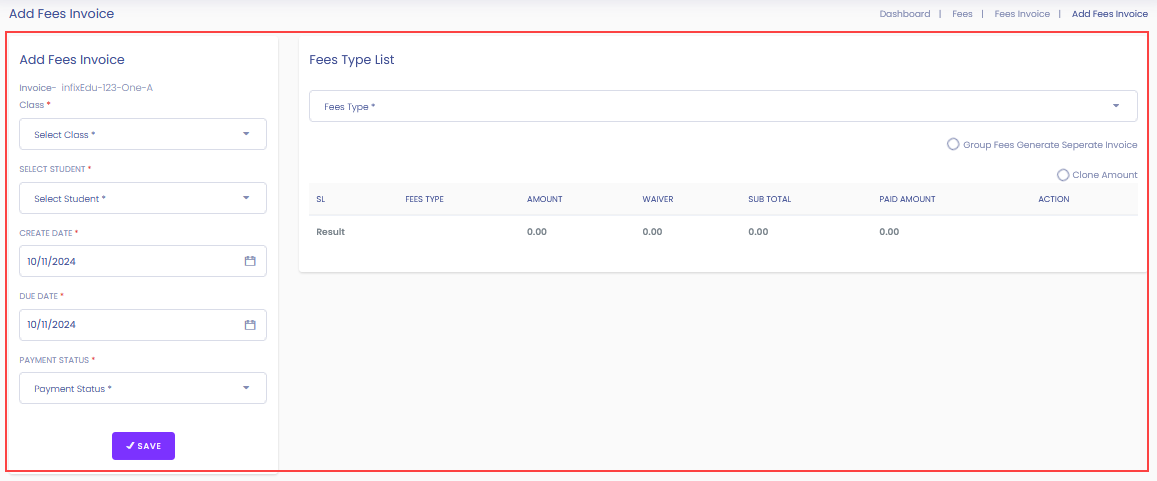Go to Fees breadcrumb
The width and height of the screenshot is (1157, 481).
click(x=962, y=13)
